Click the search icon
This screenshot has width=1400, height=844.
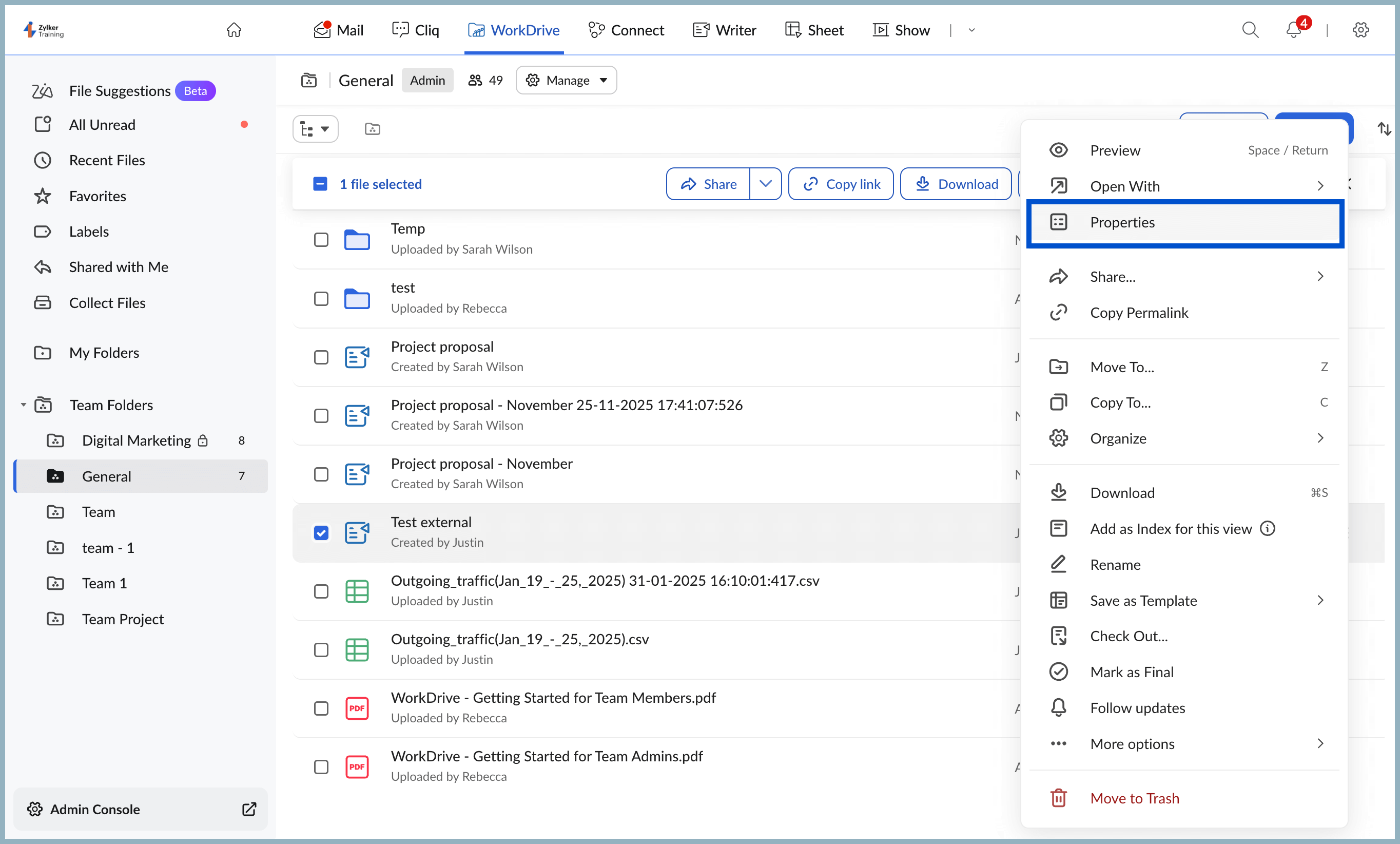coord(1250,30)
